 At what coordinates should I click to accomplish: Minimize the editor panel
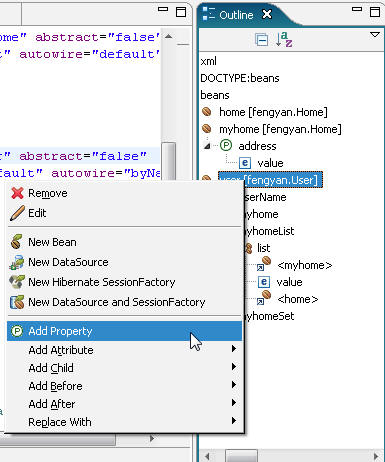(163, 9)
